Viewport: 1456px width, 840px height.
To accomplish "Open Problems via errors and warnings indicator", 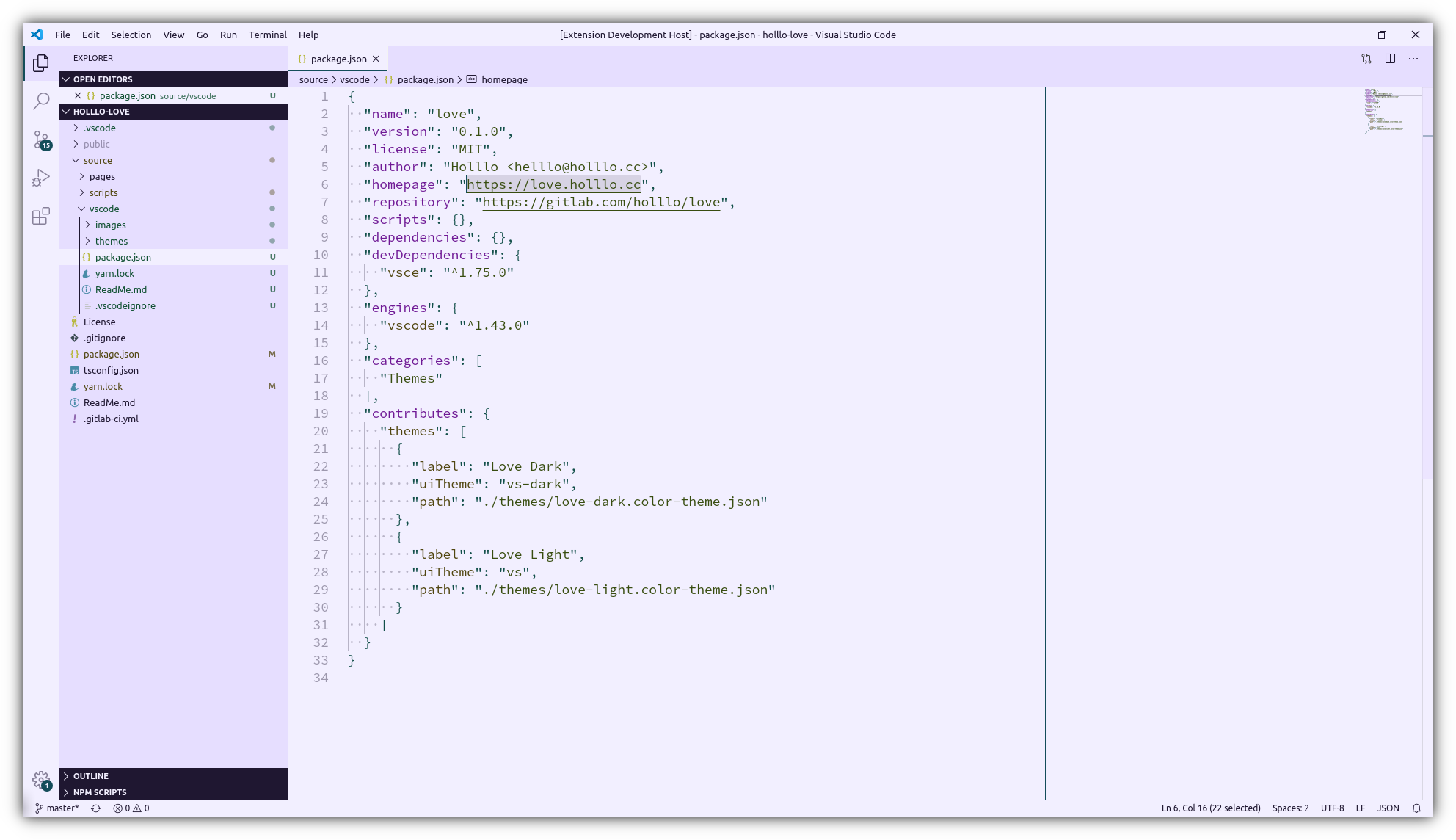I will pos(131,808).
